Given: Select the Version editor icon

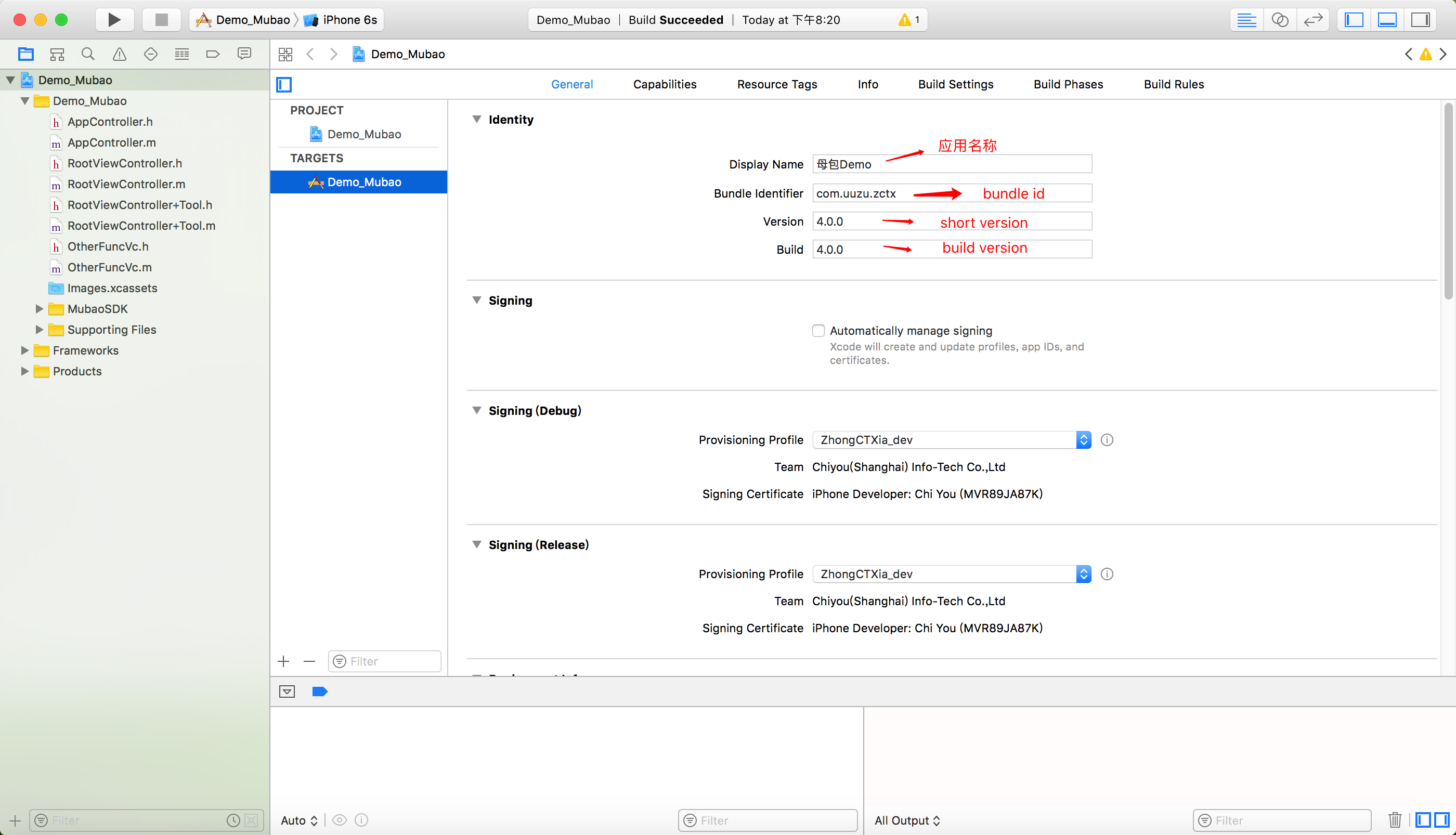Looking at the screenshot, I should 1313,20.
